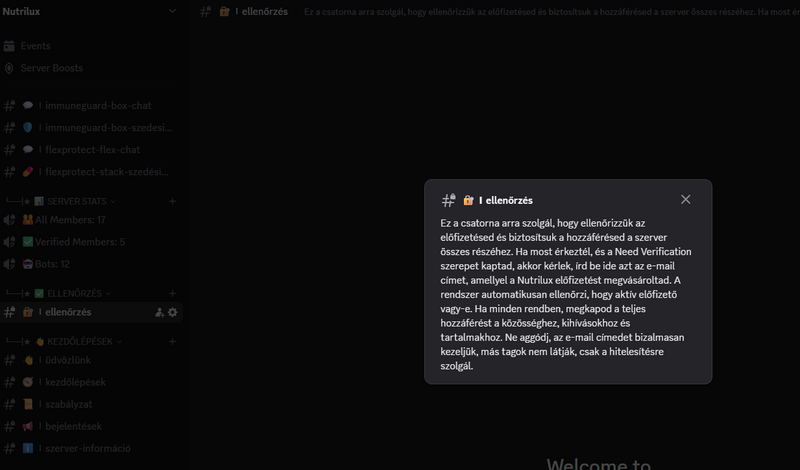800x470 pixels.
Task: Open the flexprotect-flex-chat channel
Action: [x=92, y=150]
